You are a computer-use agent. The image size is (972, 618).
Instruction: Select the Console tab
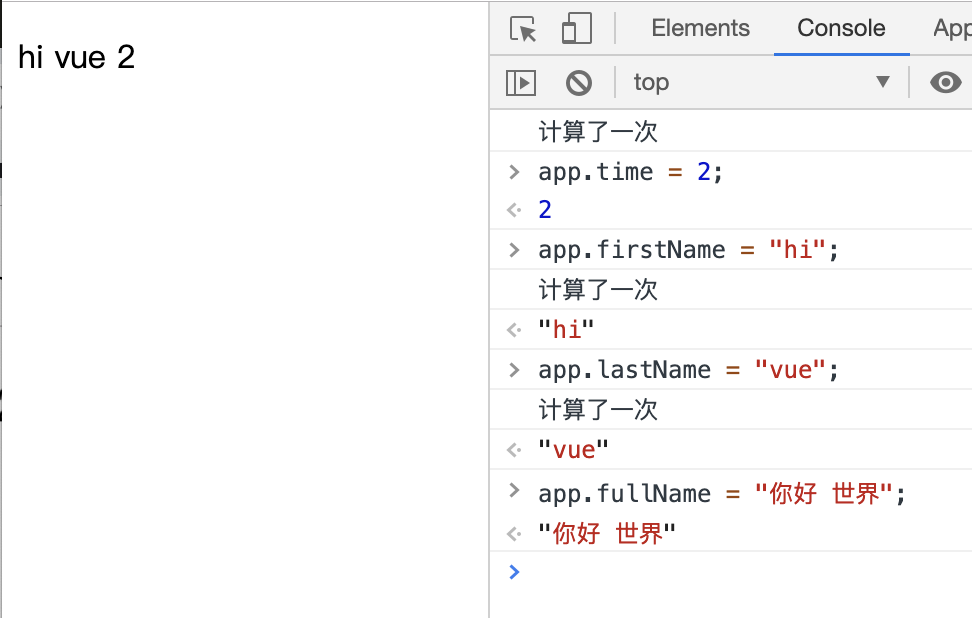841,28
